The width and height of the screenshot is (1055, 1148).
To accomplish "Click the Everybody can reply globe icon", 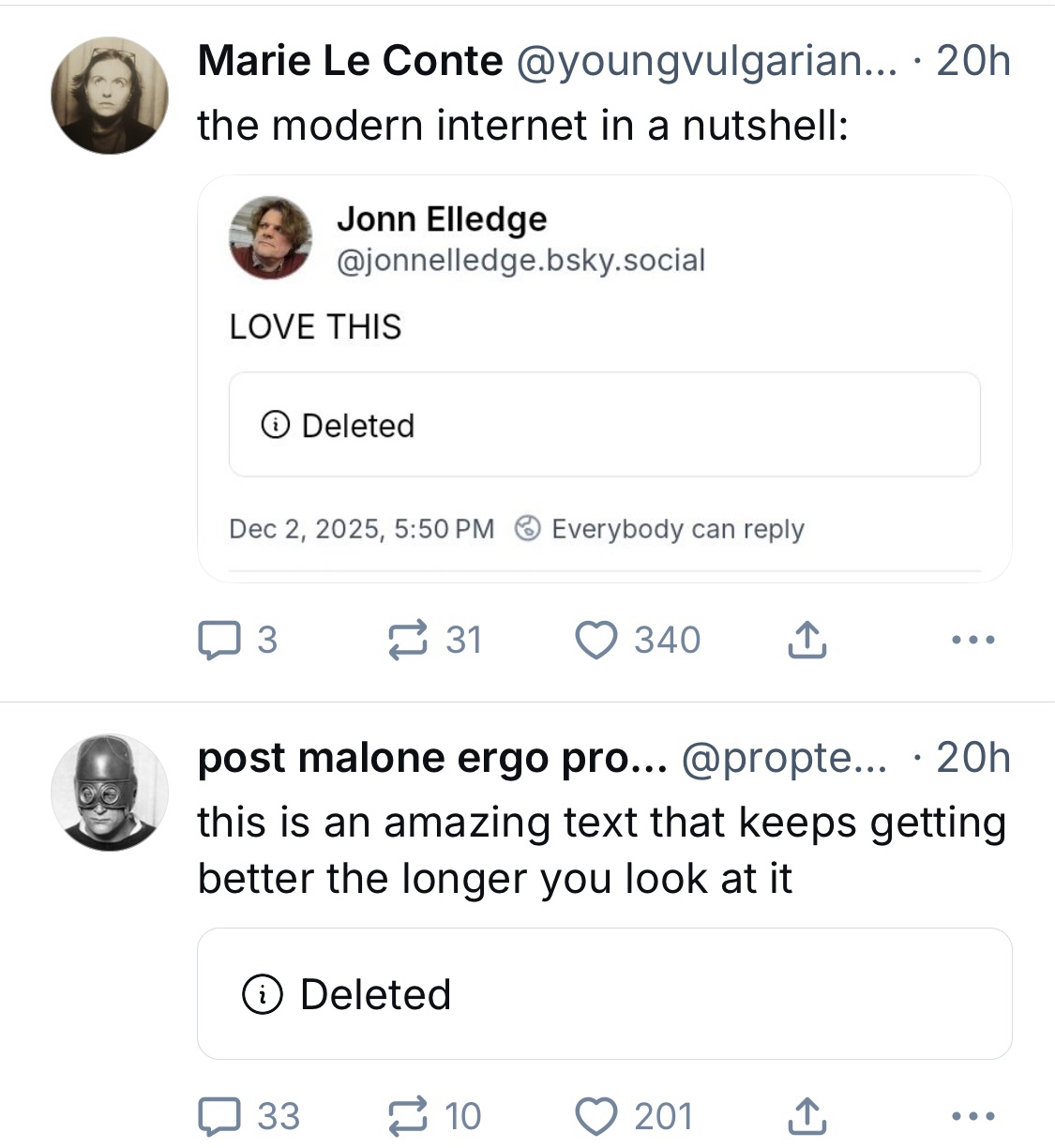I will 528,529.
